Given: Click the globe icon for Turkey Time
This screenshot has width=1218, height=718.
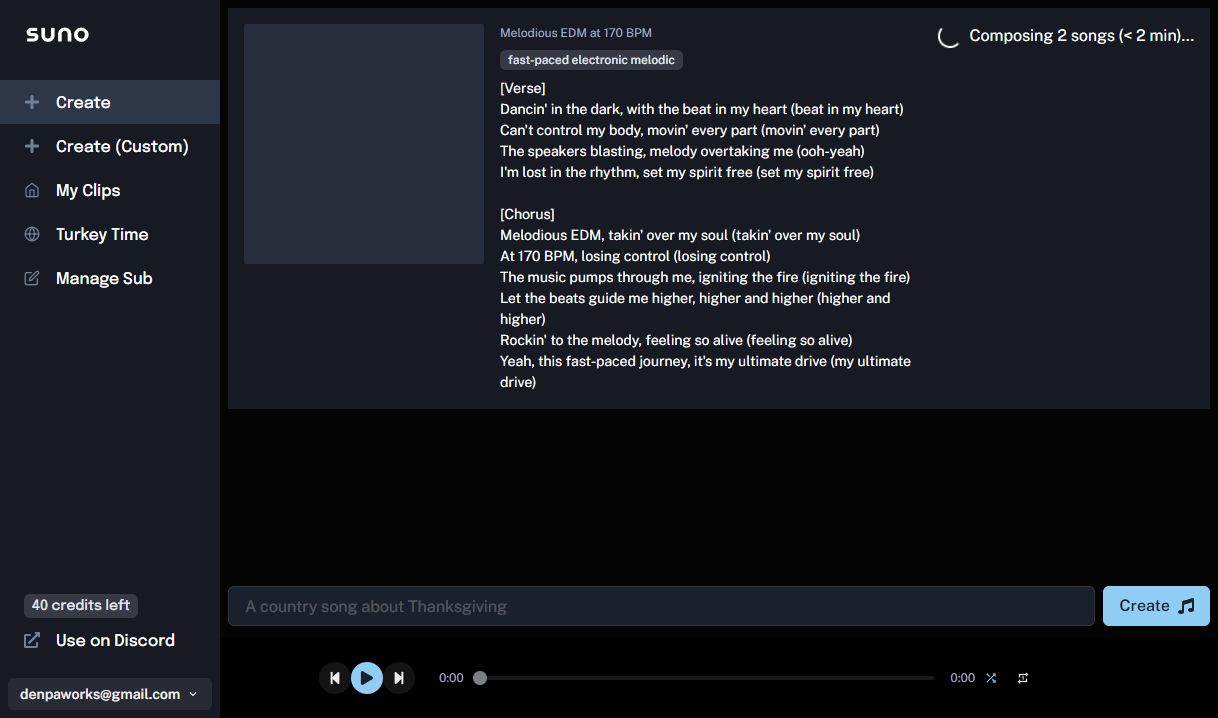Looking at the screenshot, I should pos(32,234).
